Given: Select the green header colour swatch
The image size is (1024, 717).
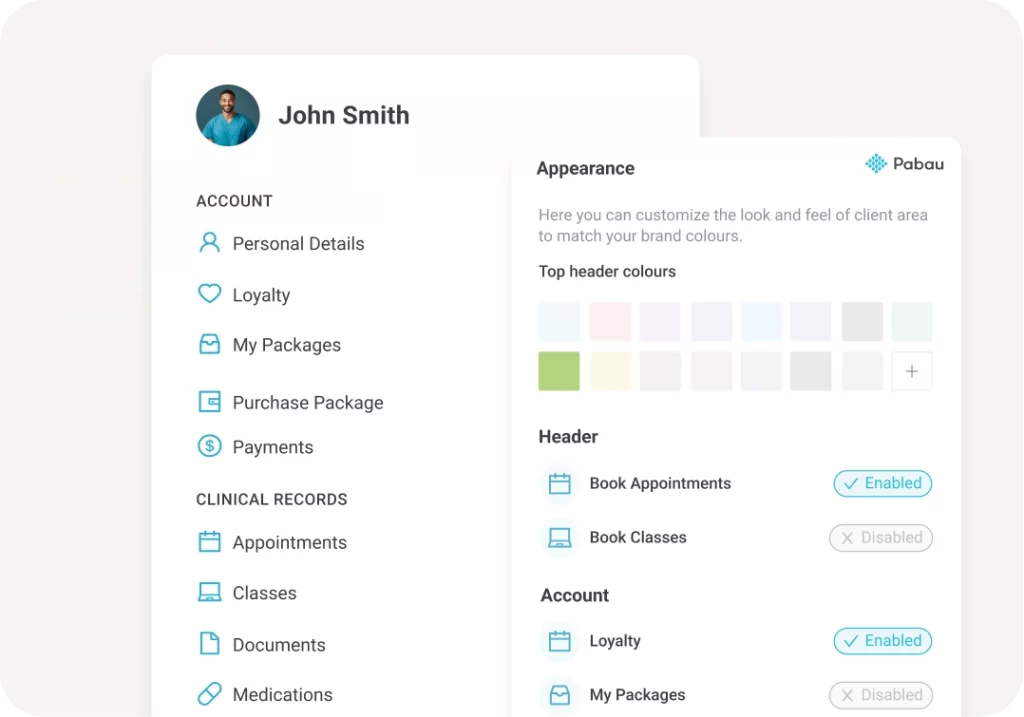Looking at the screenshot, I should point(559,371).
